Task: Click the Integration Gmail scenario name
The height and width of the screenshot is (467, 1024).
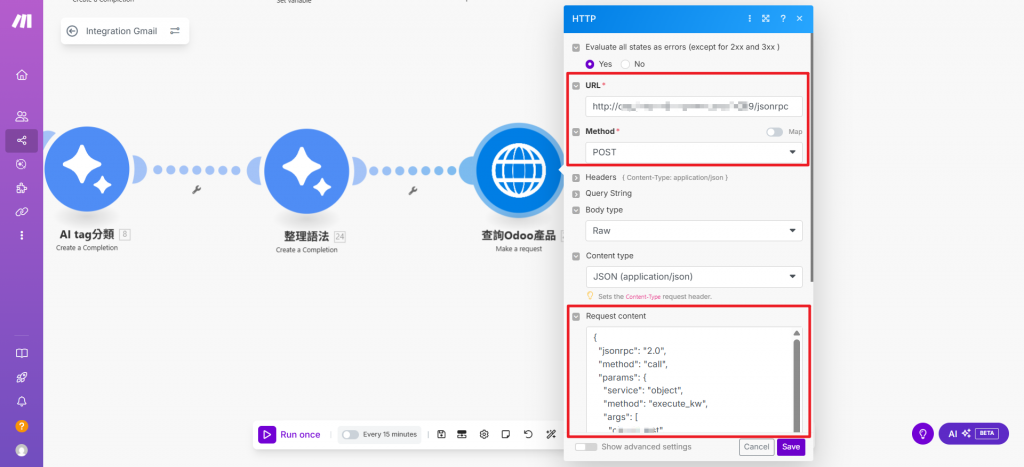Action: click(121, 31)
